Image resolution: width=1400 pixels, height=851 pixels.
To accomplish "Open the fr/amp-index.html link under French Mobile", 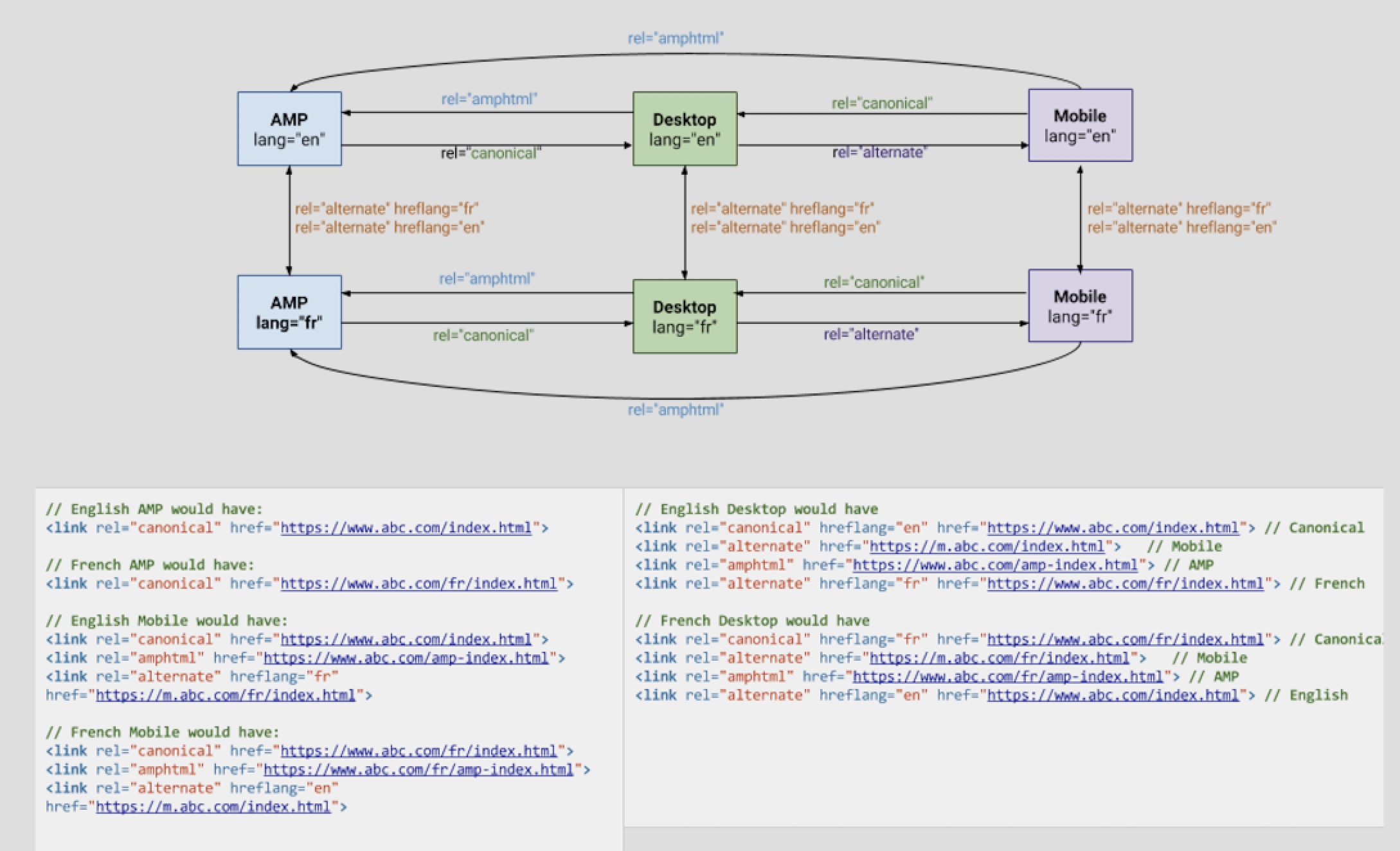I will tap(419, 769).
